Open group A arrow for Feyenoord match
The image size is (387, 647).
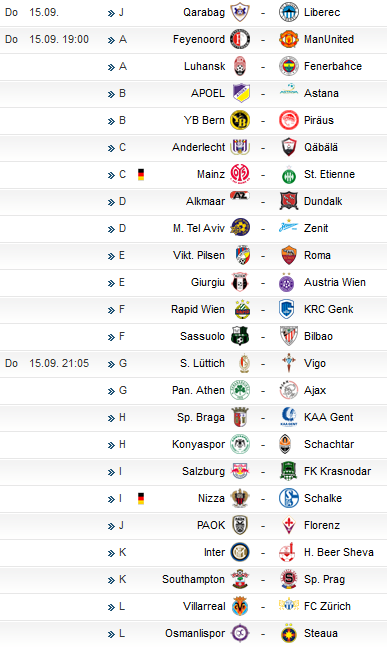111,40
